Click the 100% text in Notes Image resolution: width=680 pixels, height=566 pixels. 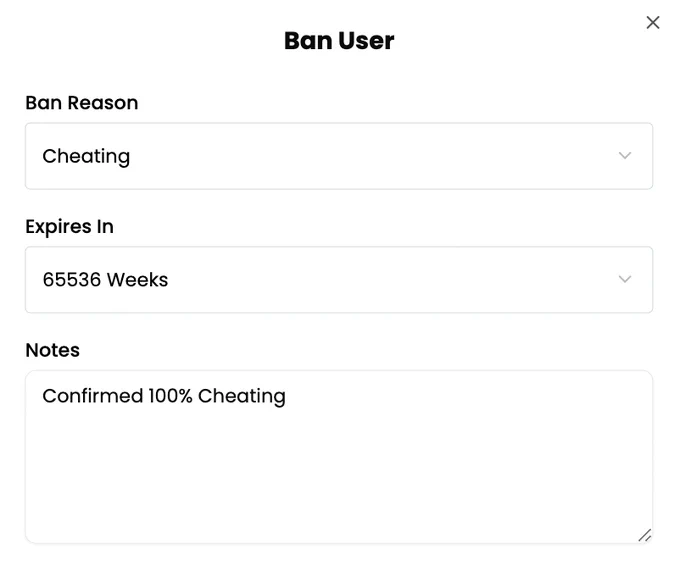pos(170,396)
